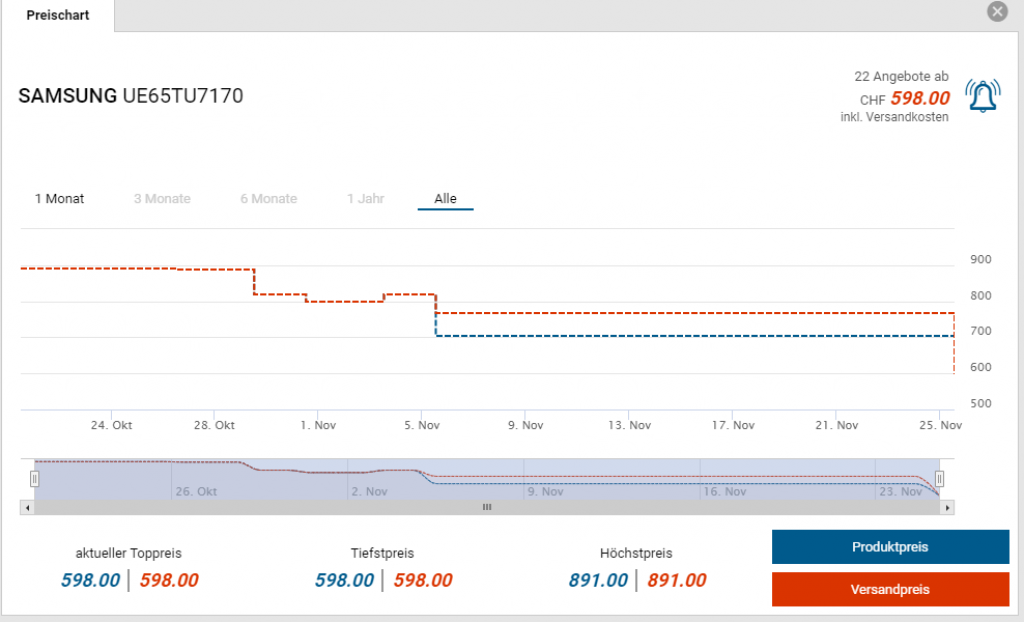Click the CHF 598.00 offer price
1024x622 pixels.
(x=919, y=98)
